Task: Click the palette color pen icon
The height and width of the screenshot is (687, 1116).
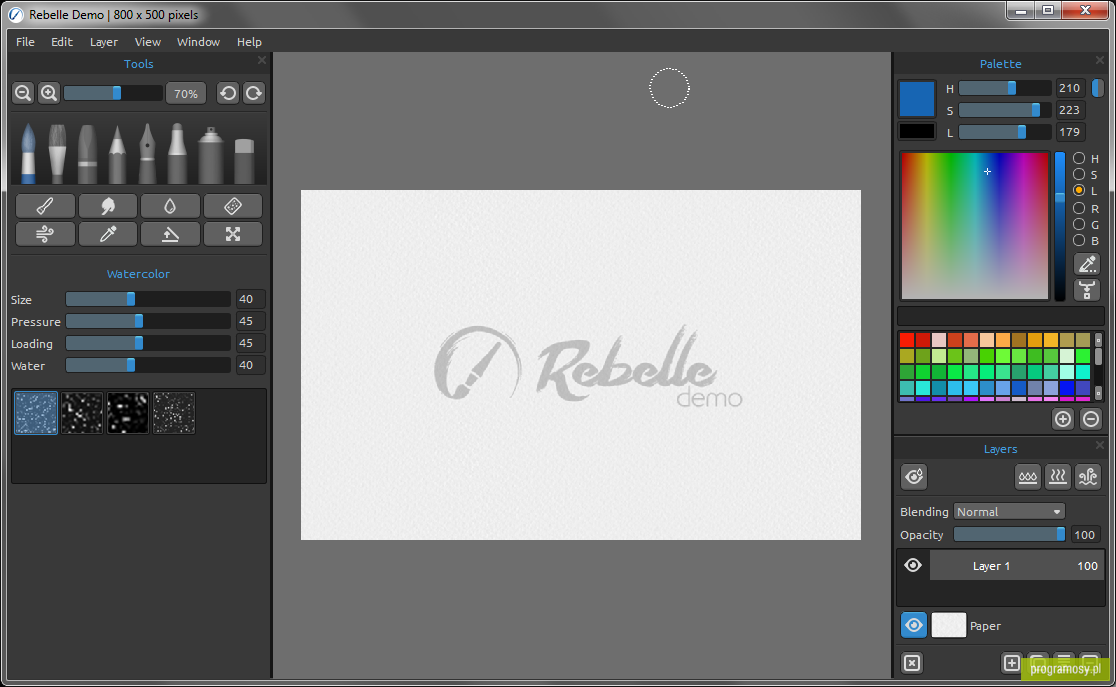Action: coord(1087,264)
